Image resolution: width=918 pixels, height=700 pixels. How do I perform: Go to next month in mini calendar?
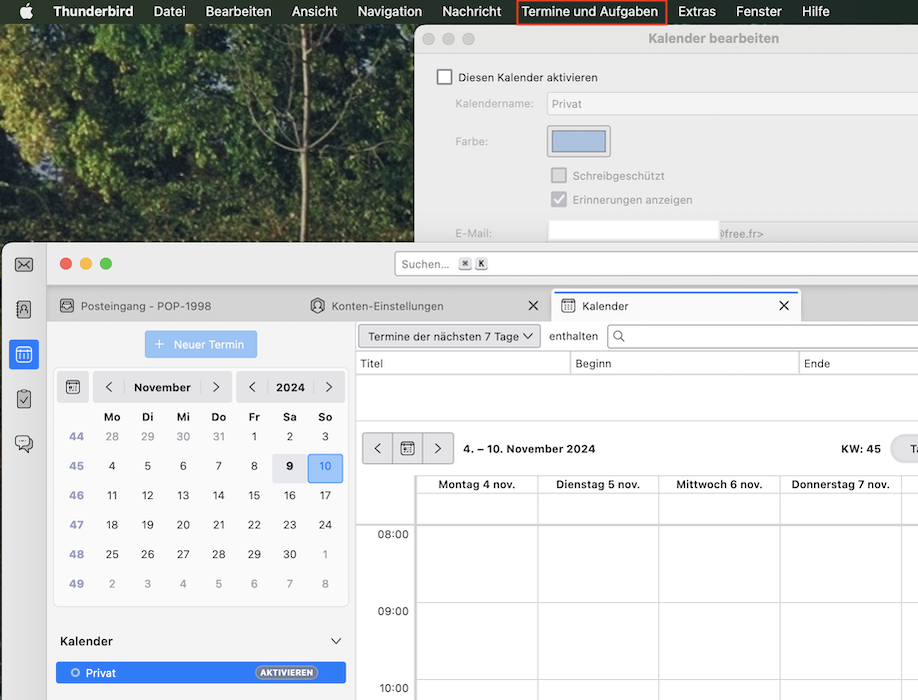coord(216,387)
